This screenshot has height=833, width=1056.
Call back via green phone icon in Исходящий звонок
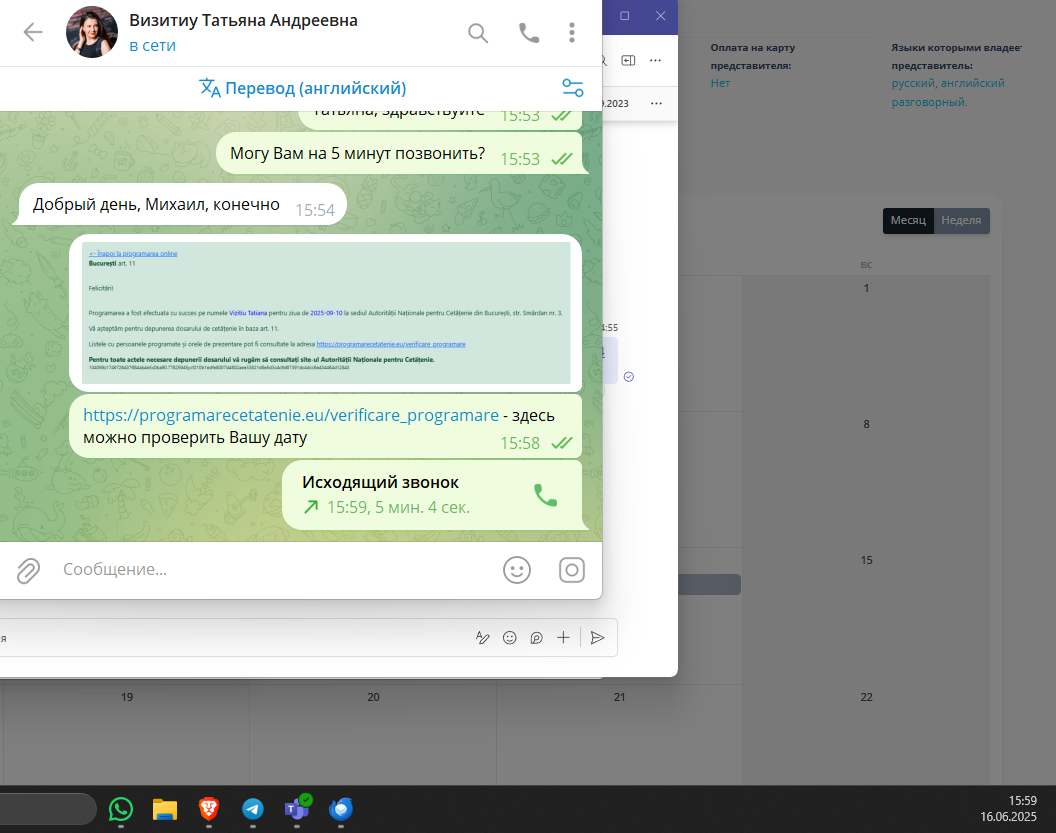pyautogui.click(x=545, y=495)
